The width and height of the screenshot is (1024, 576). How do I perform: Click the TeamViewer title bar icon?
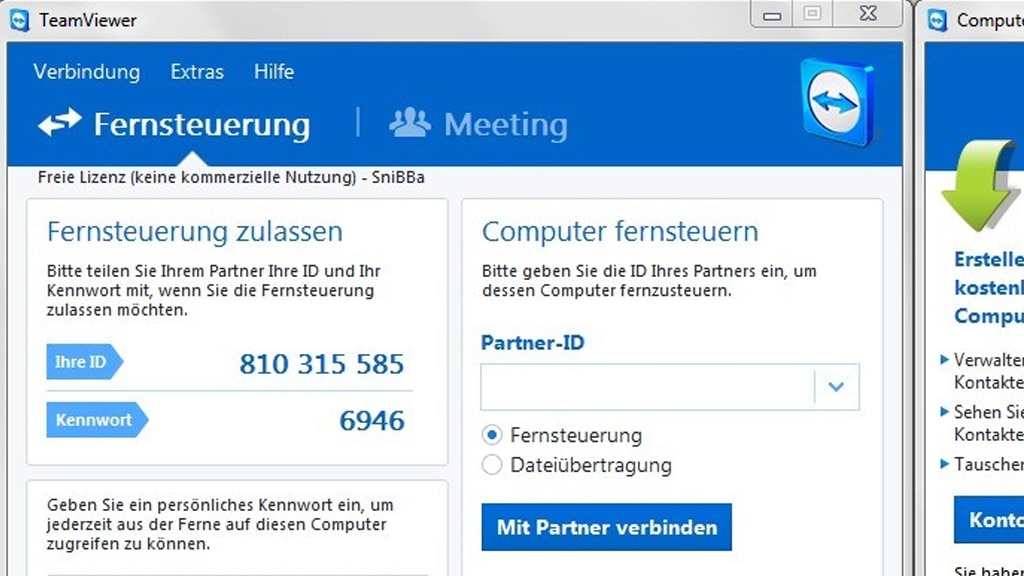(x=20, y=20)
